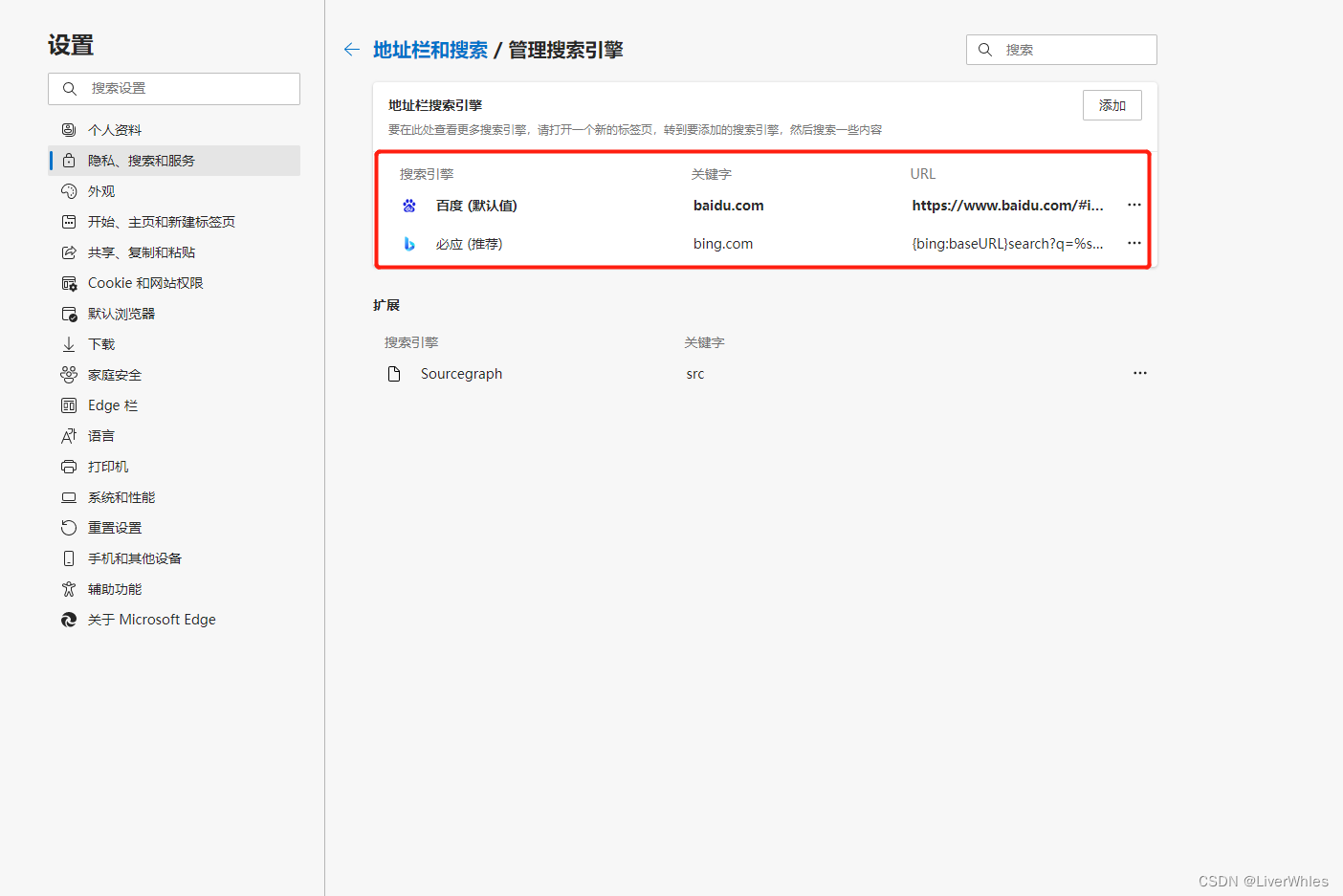Click the download arrow icon beside 下载

pos(69,344)
